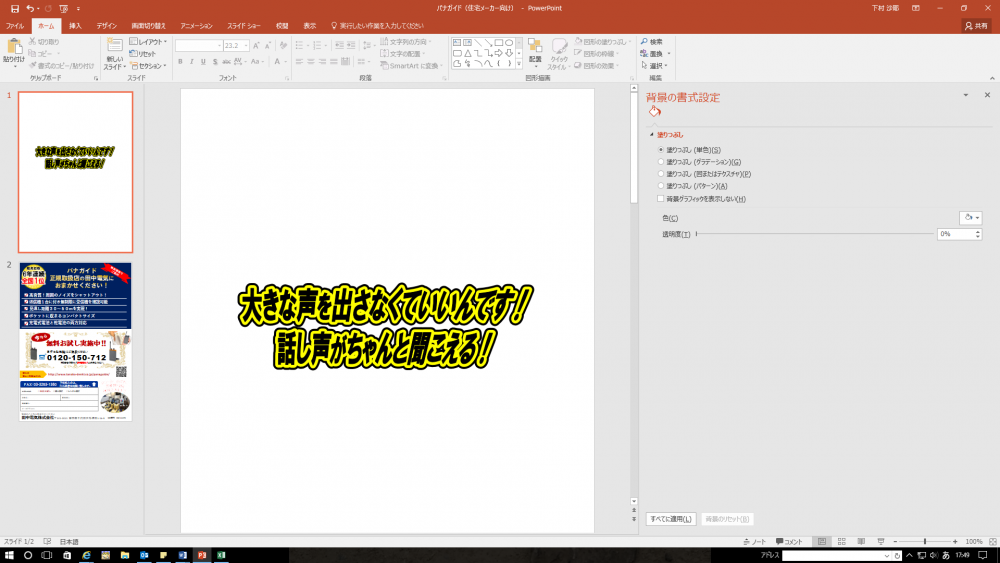Select the pattern fill (パターン) radio button

(661, 186)
